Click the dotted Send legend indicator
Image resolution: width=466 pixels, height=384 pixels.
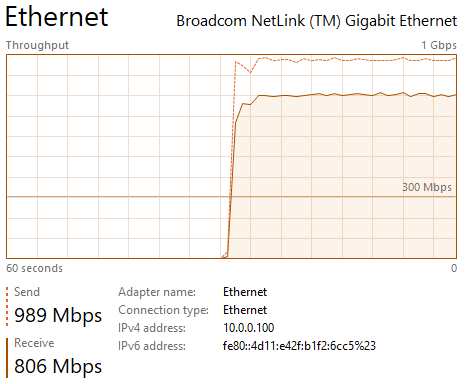pos(7,306)
